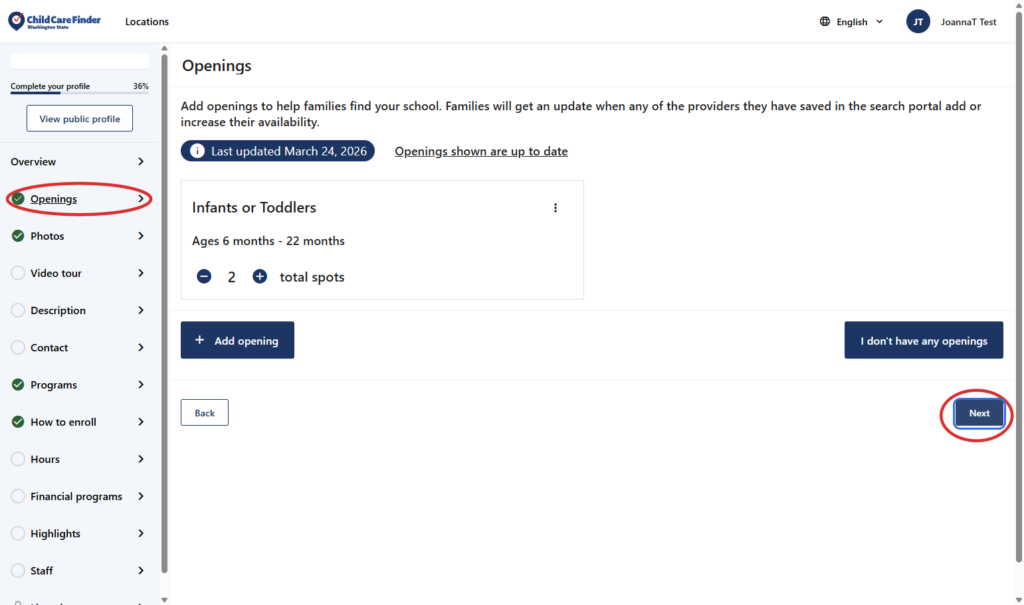Click the sidebar vertical scrollbar
The height and width of the screenshot is (605, 1024).
point(164,300)
